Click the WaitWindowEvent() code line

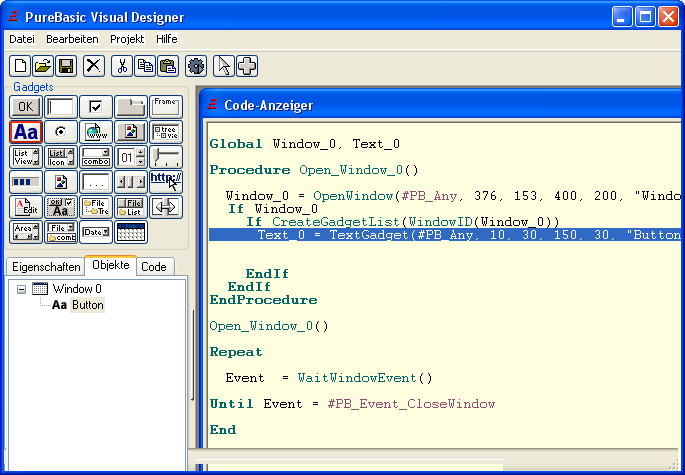point(329,378)
